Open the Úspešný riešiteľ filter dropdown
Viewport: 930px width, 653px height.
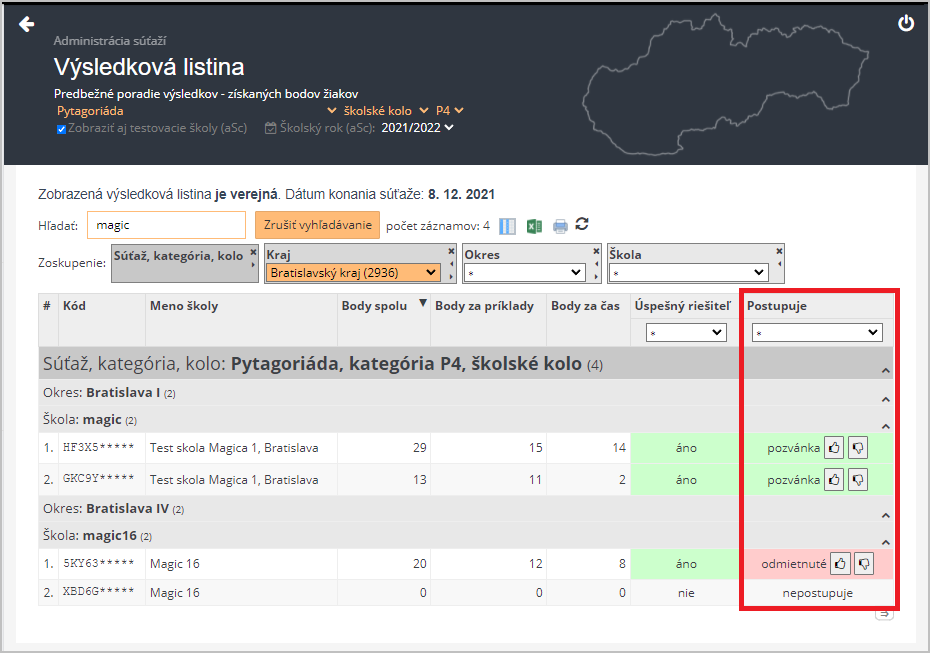[x=686, y=333]
